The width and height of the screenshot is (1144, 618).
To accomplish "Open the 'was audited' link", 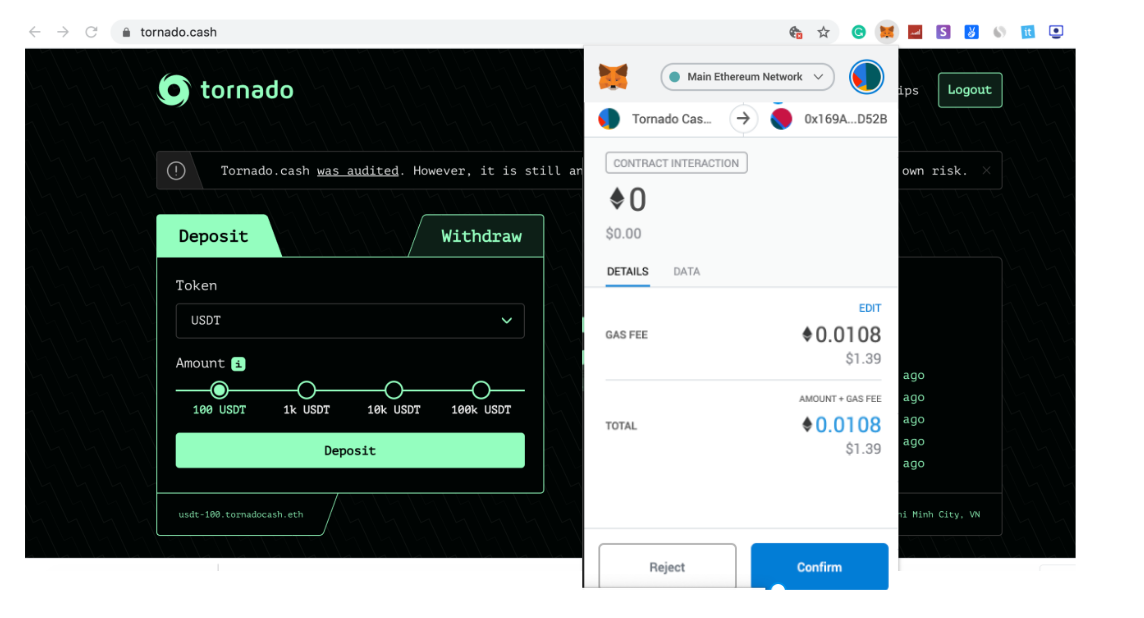I will (358, 171).
